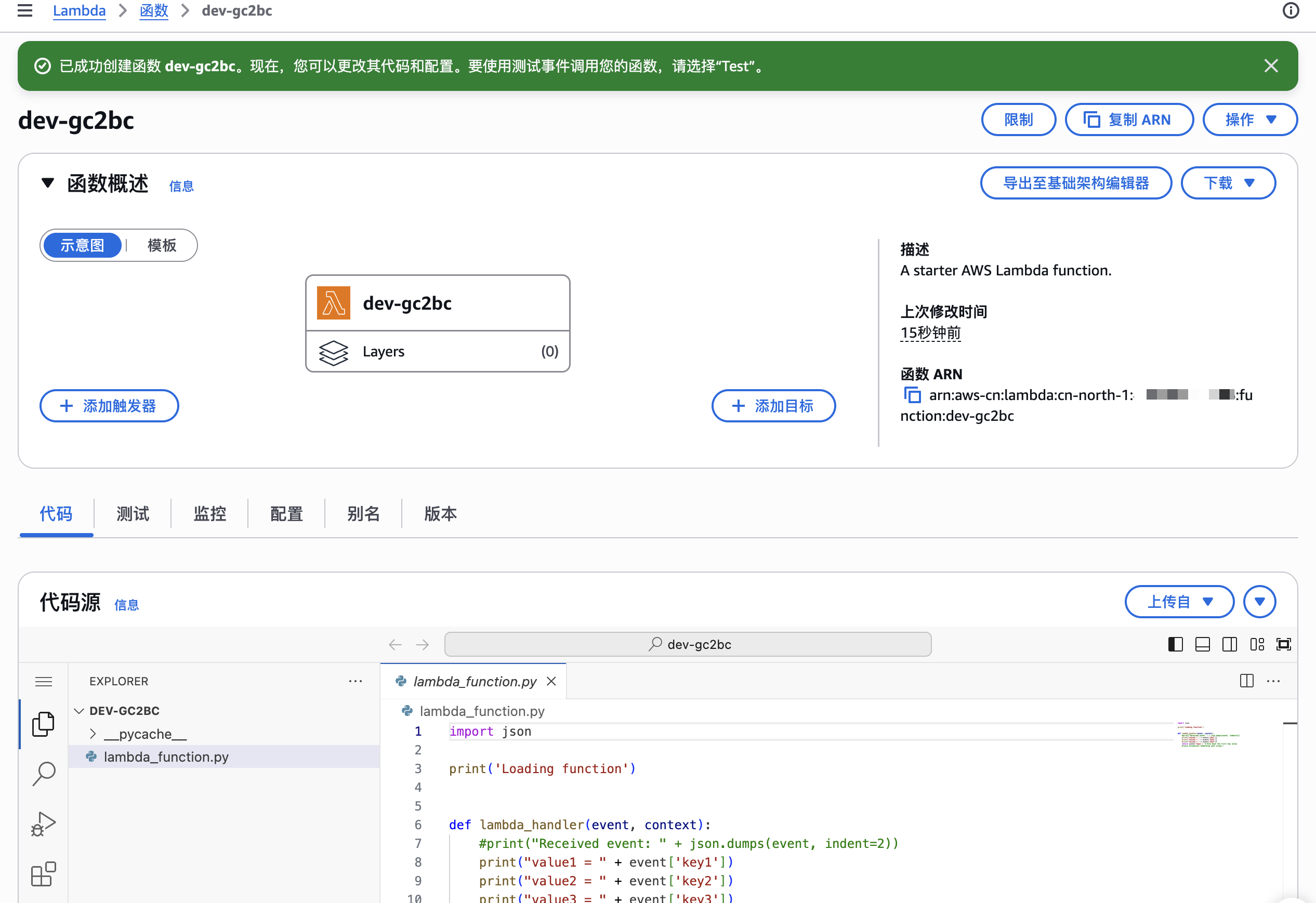Select the 示意图 view toggle
Screen dimensions: 1316x903
(x=83, y=245)
